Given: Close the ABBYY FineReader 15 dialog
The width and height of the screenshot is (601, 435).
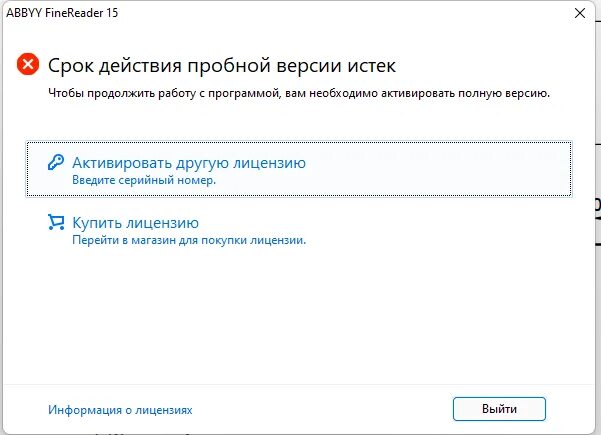Looking at the screenshot, I should pos(580,13).
